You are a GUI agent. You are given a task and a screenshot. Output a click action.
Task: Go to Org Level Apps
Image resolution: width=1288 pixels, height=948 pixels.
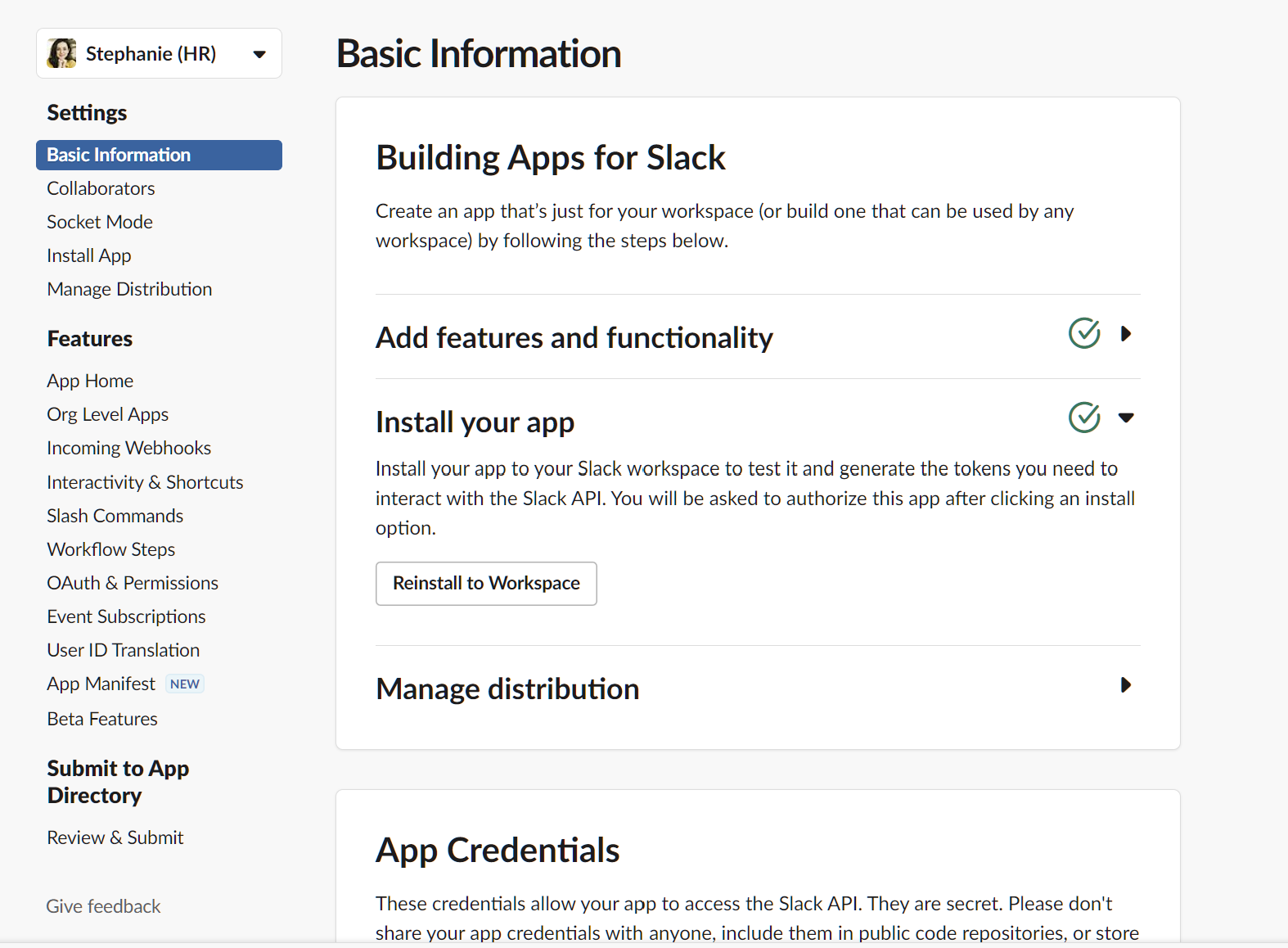[108, 414]
